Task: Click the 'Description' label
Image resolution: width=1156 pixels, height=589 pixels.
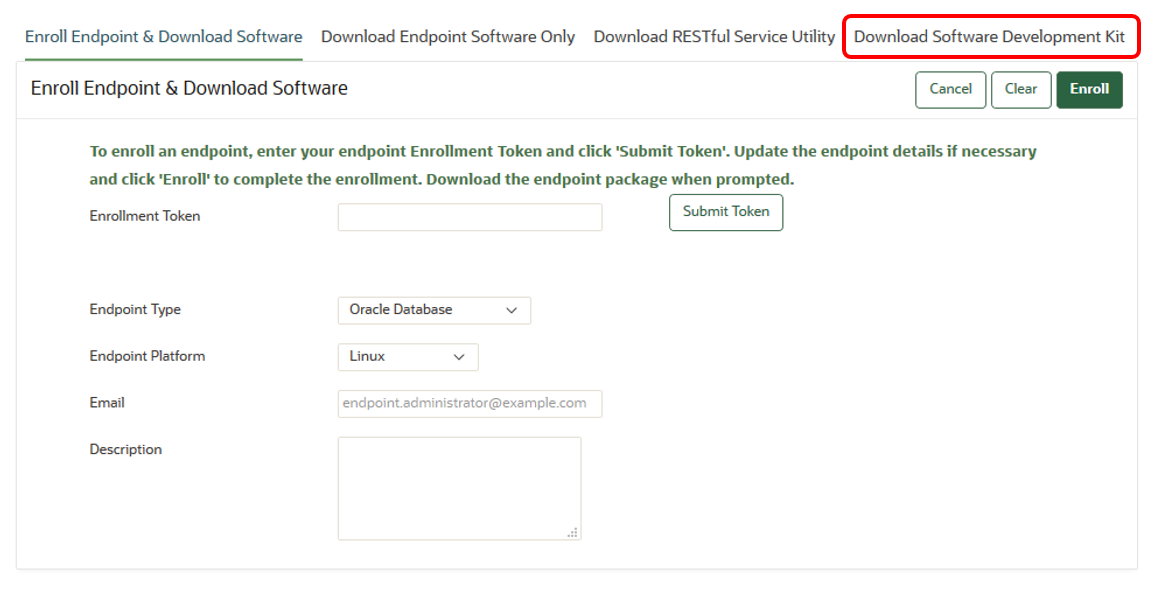Action: (x=125, y=450)
